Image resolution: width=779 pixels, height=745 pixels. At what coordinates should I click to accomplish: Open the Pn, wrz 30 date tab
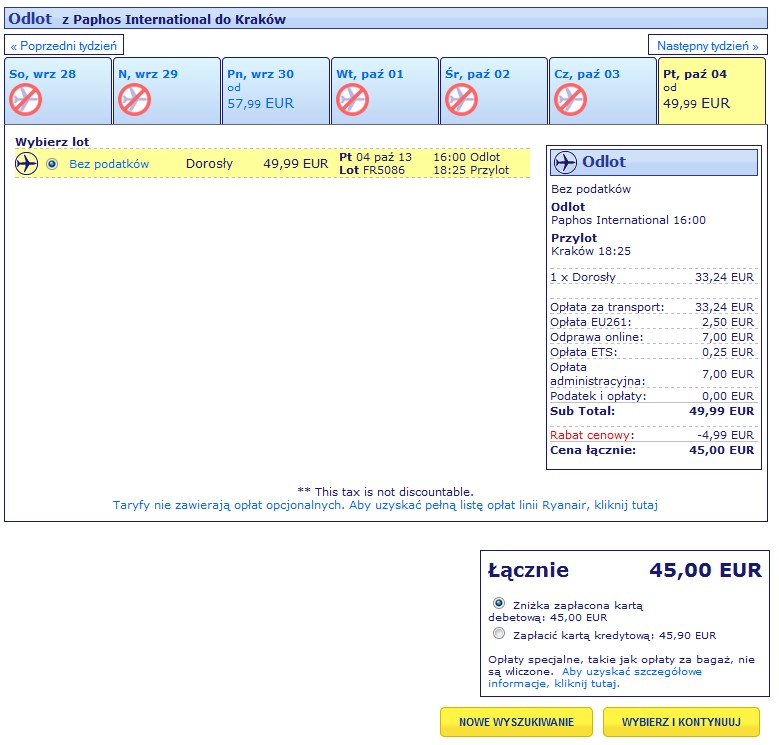pyautogui.click(x=276, y=91)
